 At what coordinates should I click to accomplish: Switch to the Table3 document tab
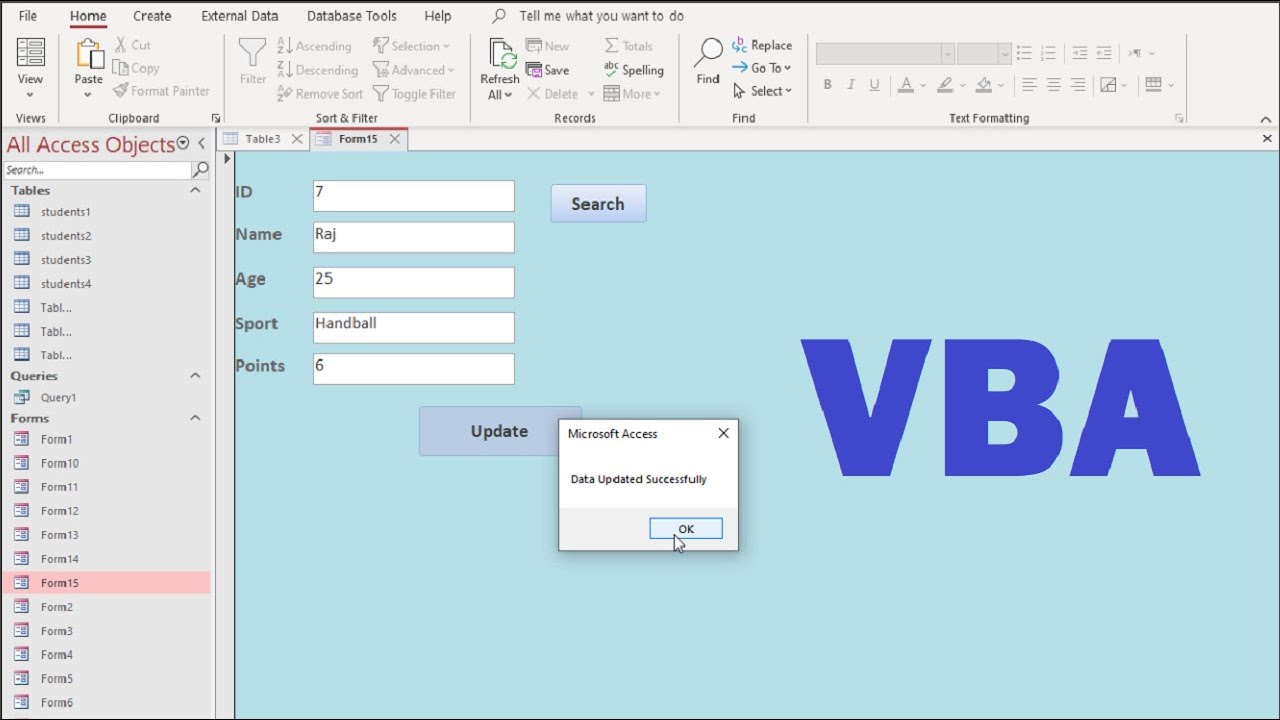pos(263,139)
